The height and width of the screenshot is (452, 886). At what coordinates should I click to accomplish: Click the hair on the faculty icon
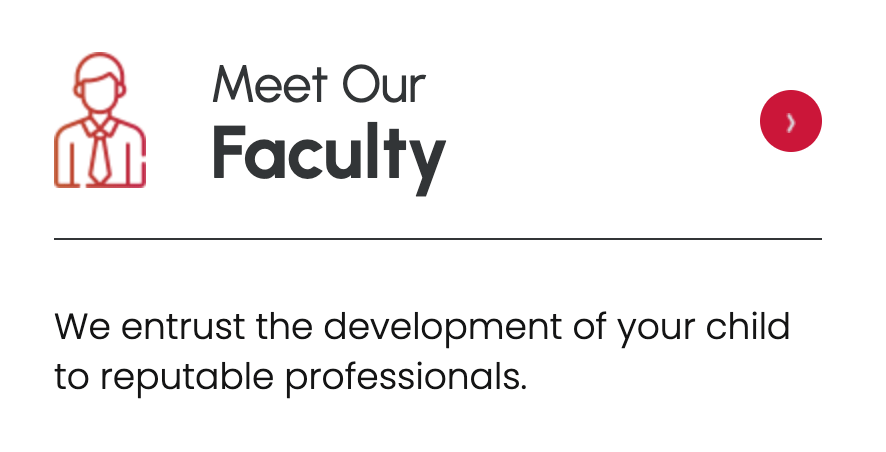[x=99, y=67]
